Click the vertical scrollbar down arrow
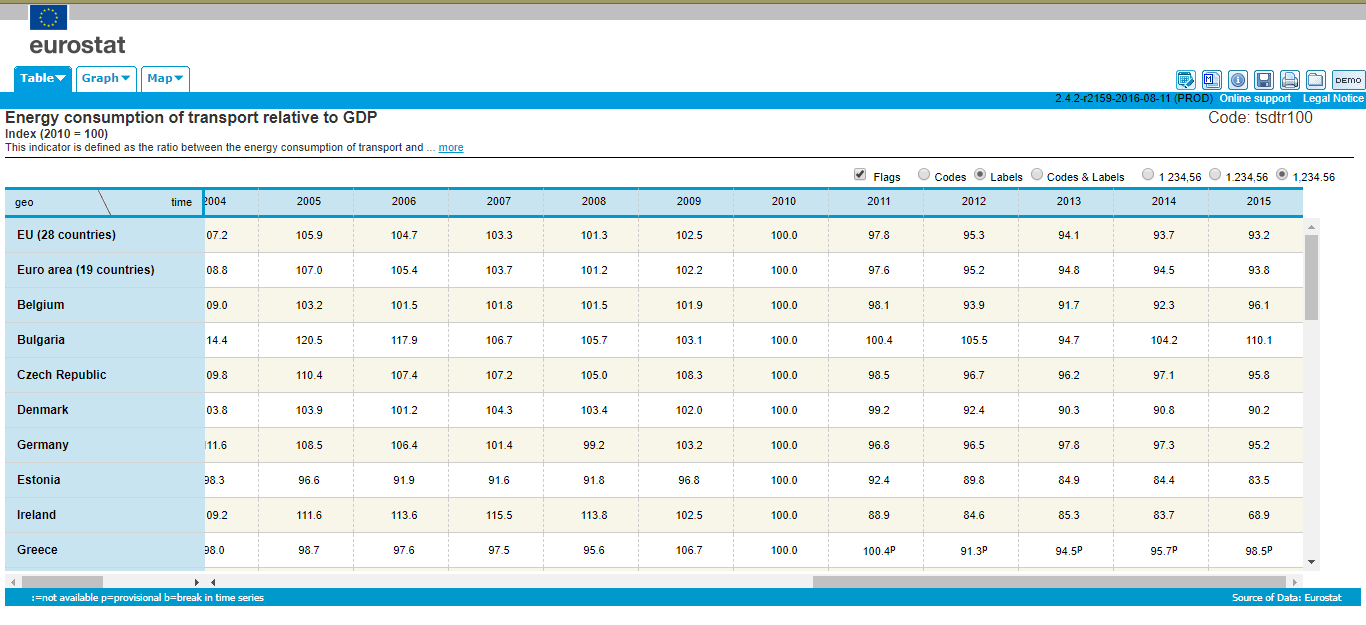This screenshot has width=1366, height=625. [1311, 562]
